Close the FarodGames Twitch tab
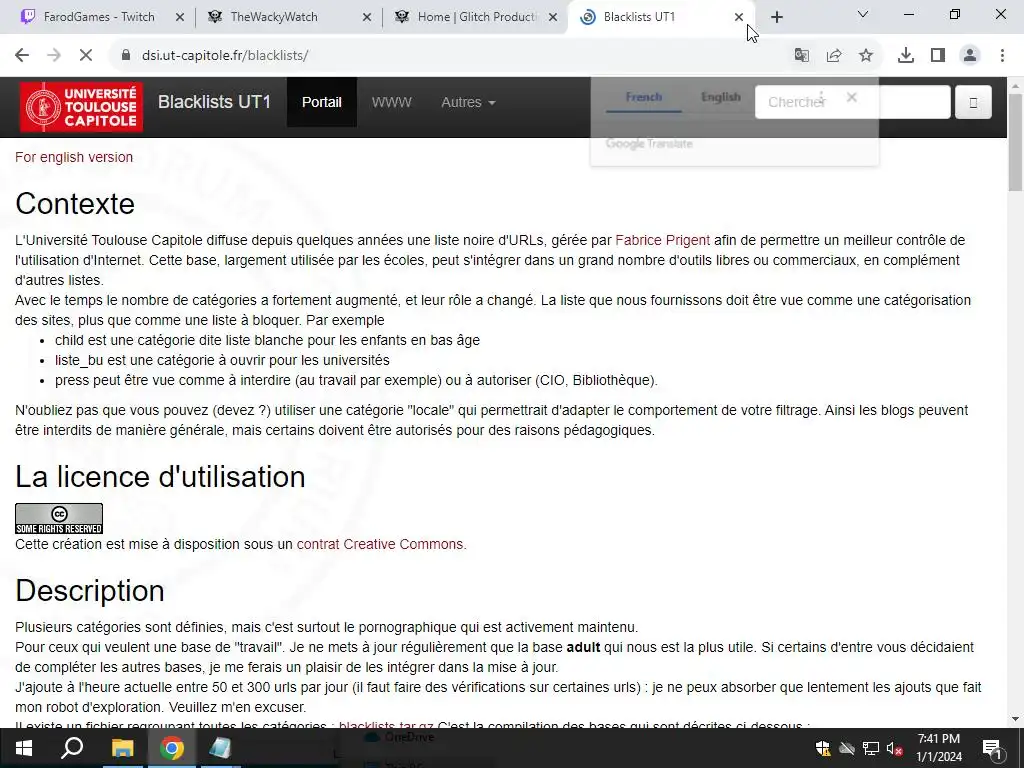Image resolution: width=1024 pixels, height=768 pixels. (180, 17)
